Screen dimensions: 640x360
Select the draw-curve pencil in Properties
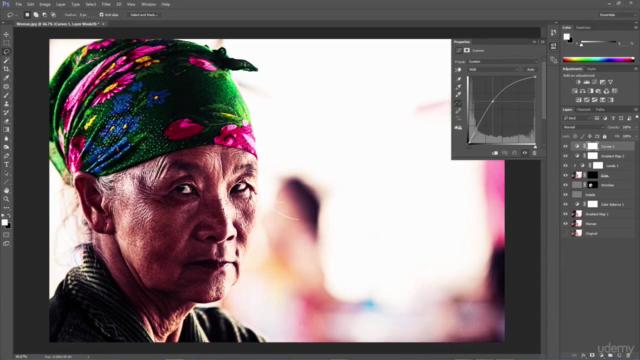point(458,111)
